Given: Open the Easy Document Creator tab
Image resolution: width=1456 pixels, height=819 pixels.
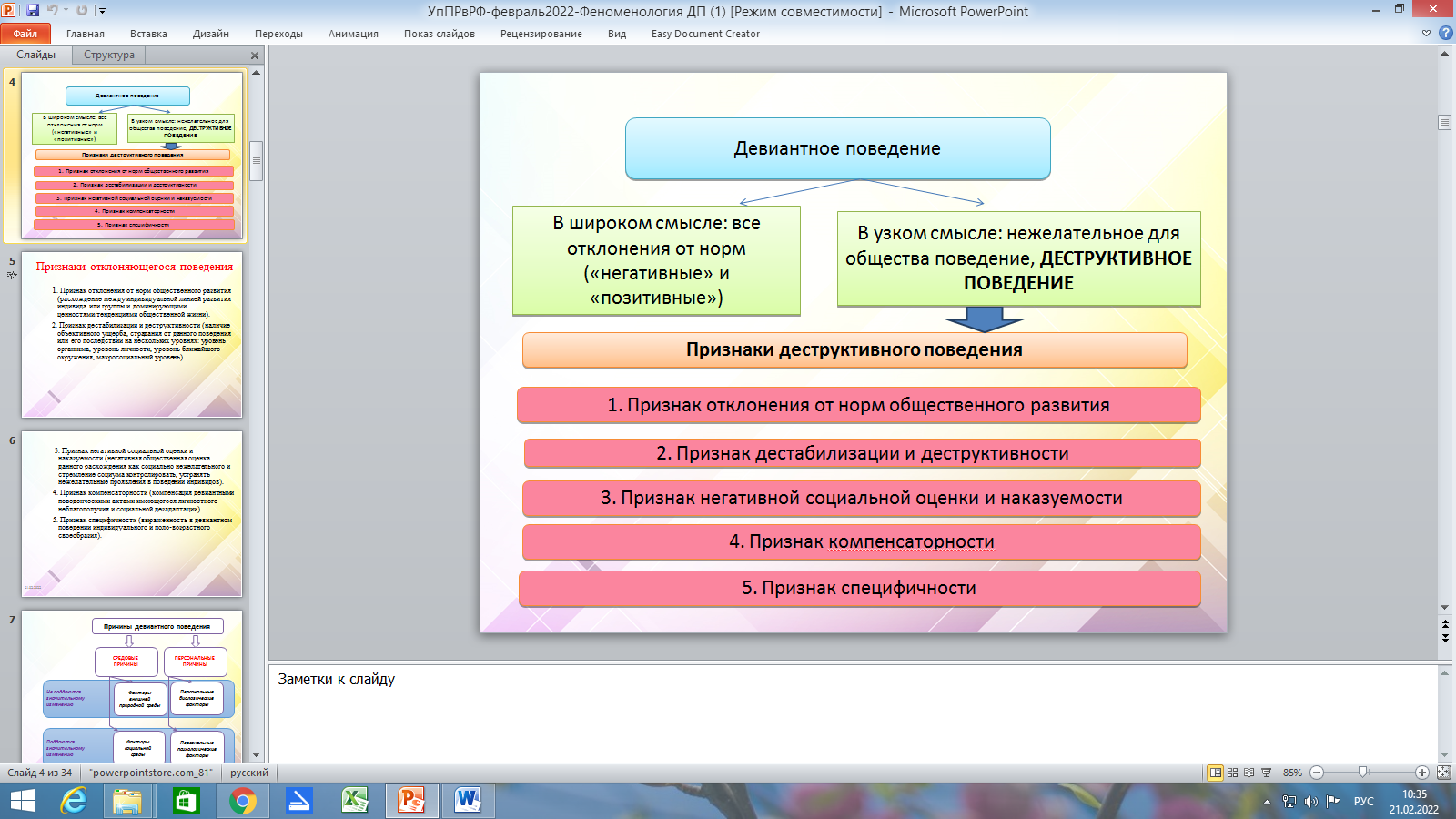Looking at the screenshot, I should coord(705,34).
